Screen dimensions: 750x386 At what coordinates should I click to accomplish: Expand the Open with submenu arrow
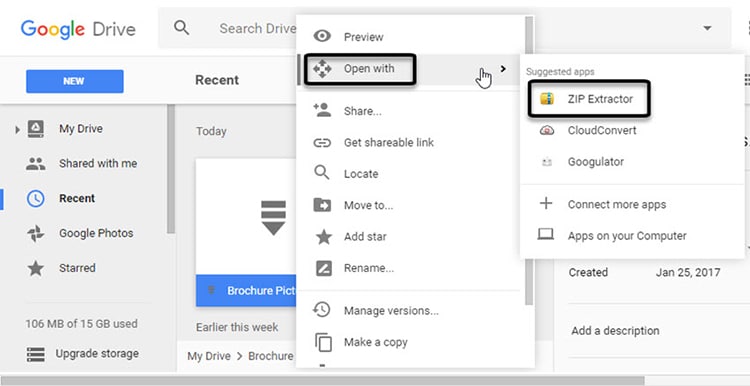(x=503, y=69)
